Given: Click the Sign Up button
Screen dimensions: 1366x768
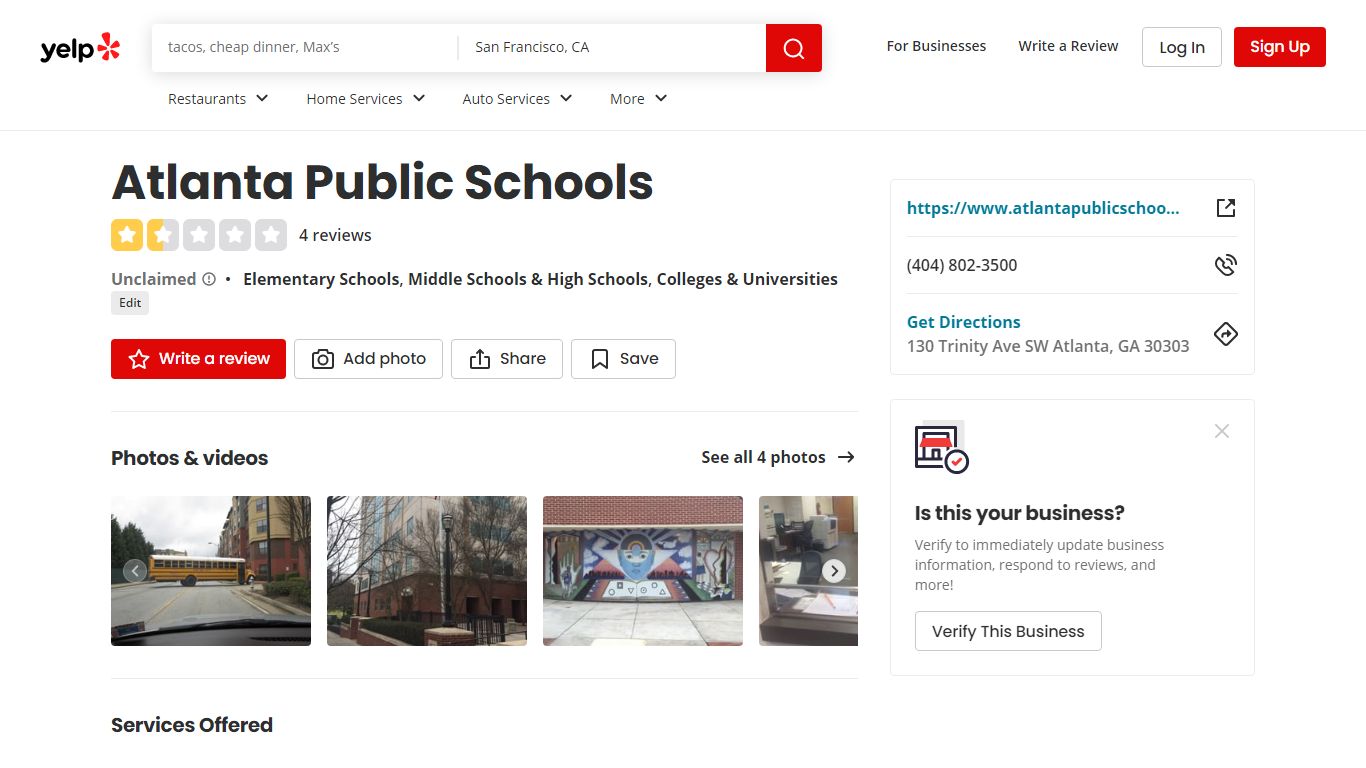Looking at the screenshot, I should [x=1280, y=47].
